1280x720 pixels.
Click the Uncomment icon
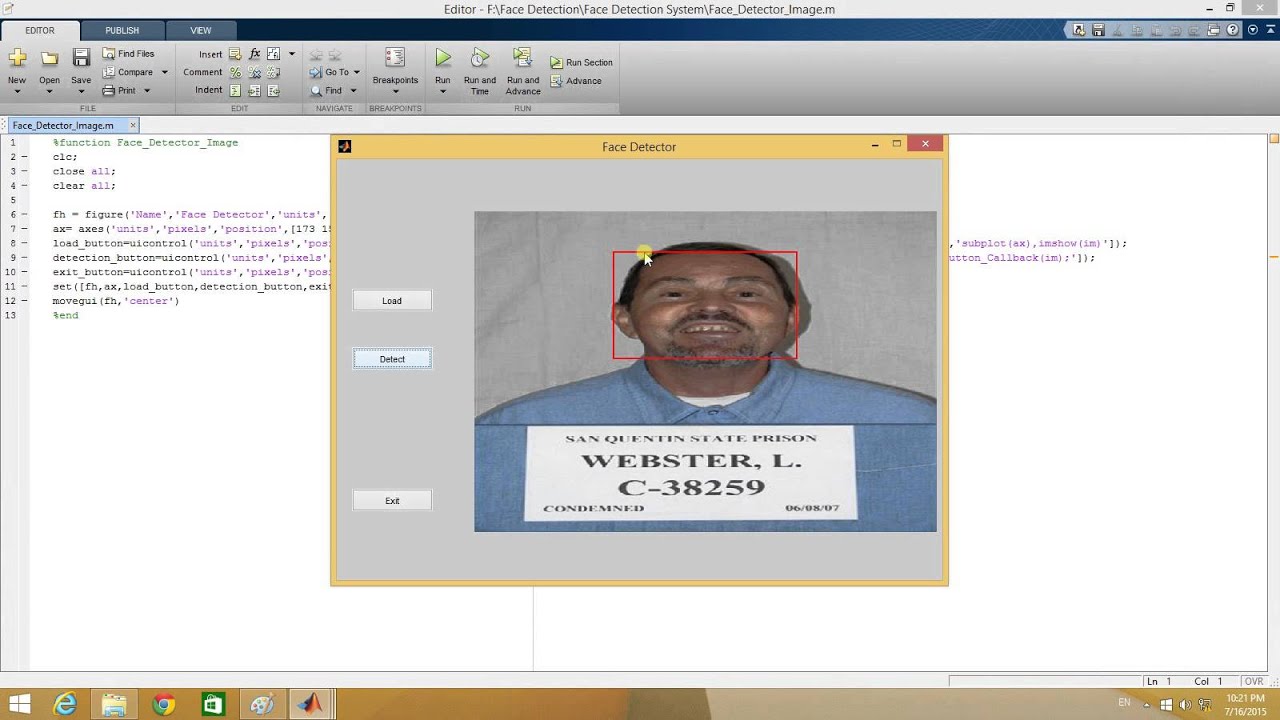coord(254,72)
